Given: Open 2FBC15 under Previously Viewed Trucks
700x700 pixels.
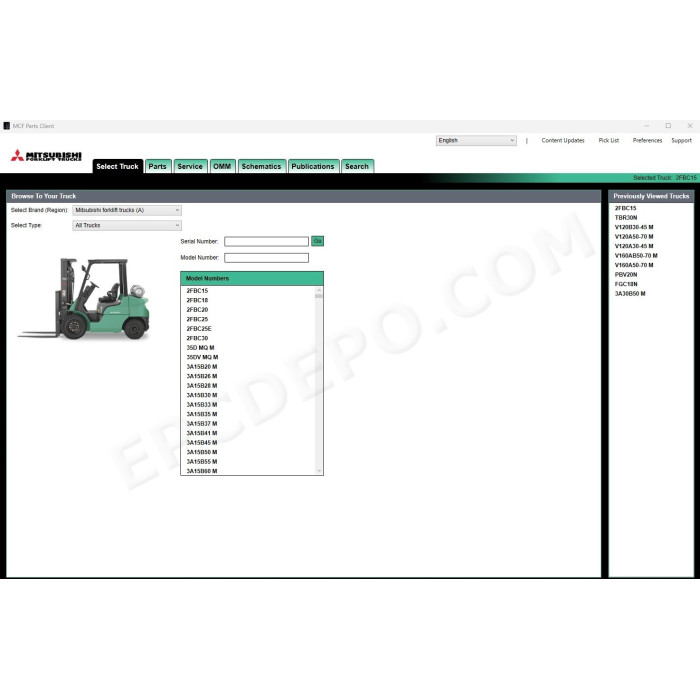Looking at the screenshot, I should tap(625, 208).
